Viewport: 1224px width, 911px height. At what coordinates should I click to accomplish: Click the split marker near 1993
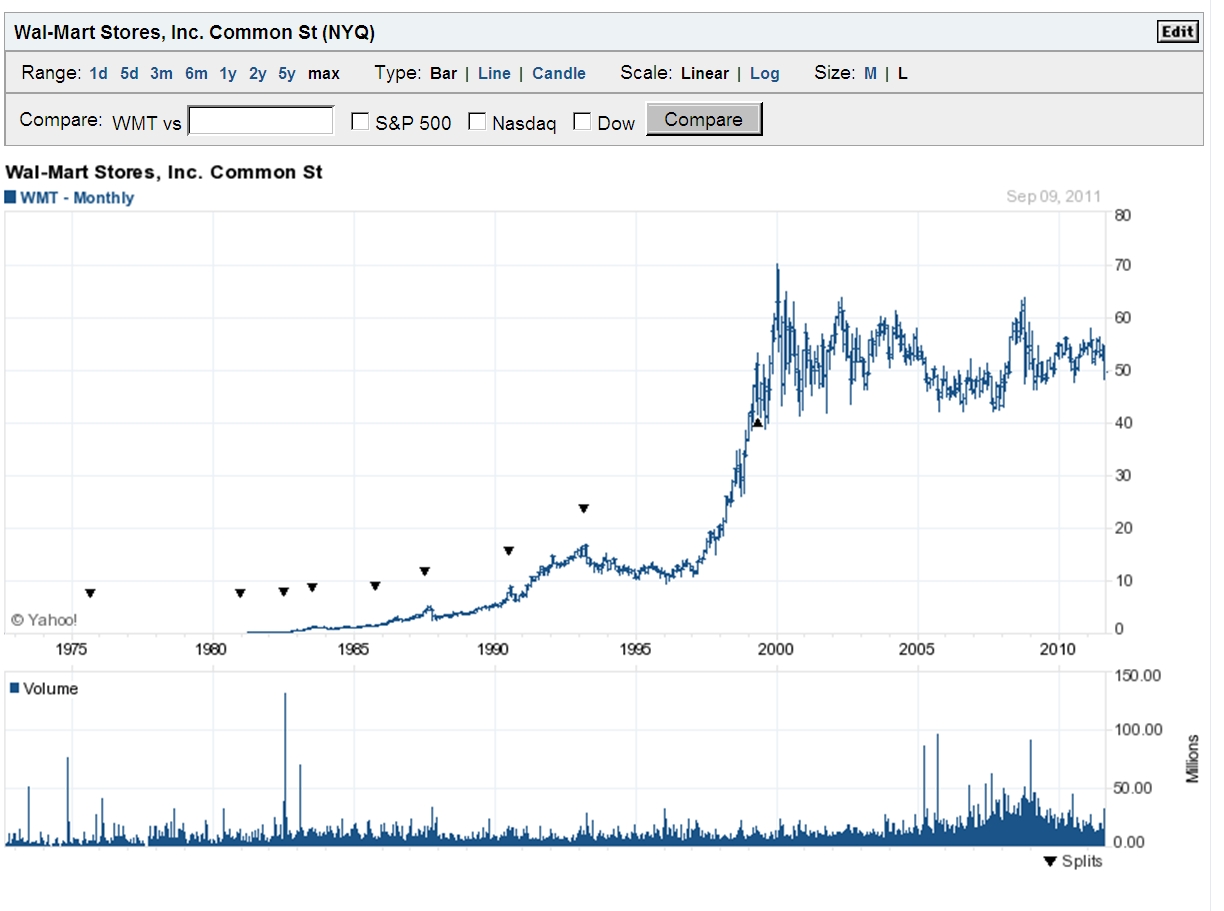[x=583, y=508]
